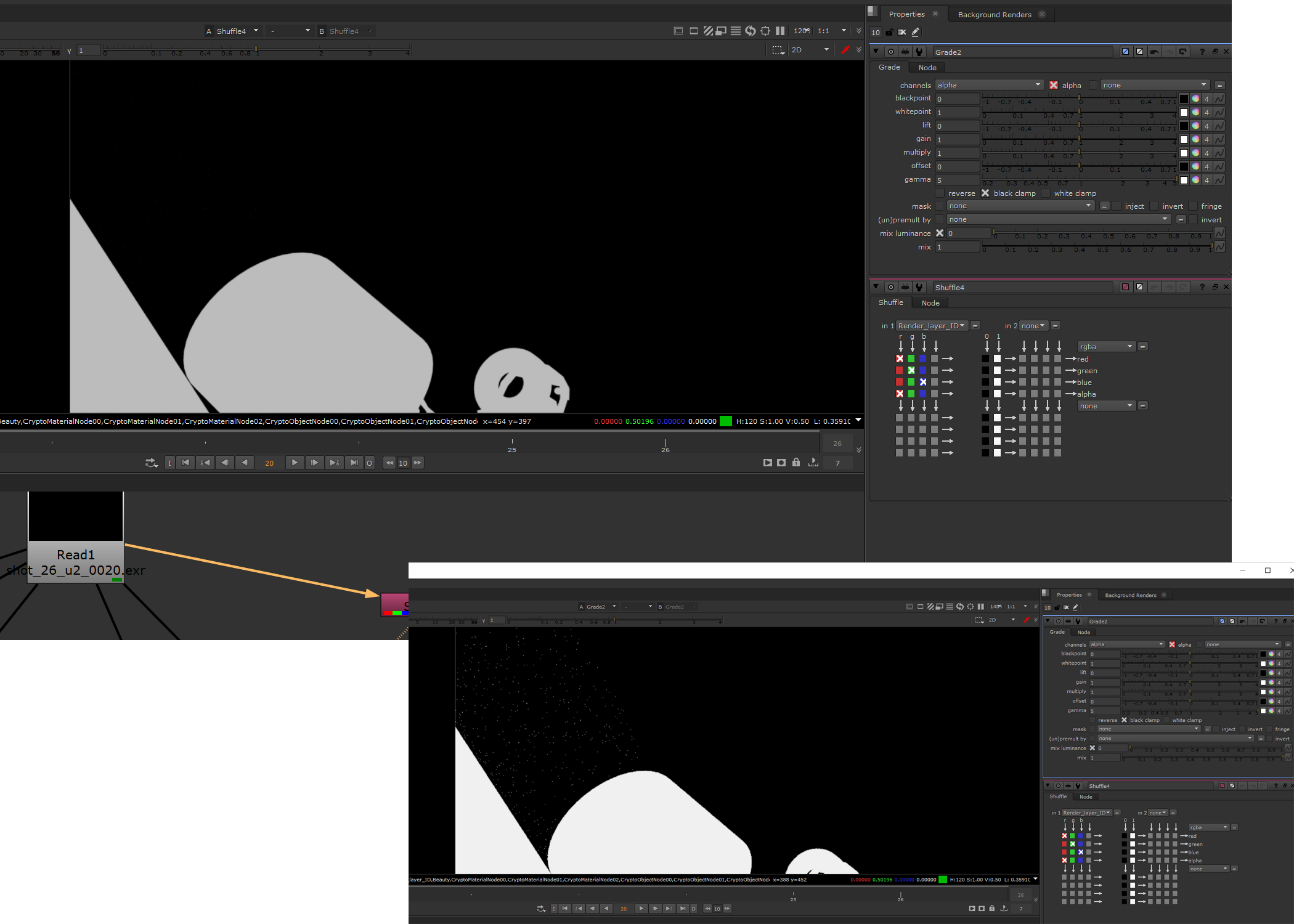
Task: Click Grade2 center-node target icon in upper panel
Action: (891, 52)
